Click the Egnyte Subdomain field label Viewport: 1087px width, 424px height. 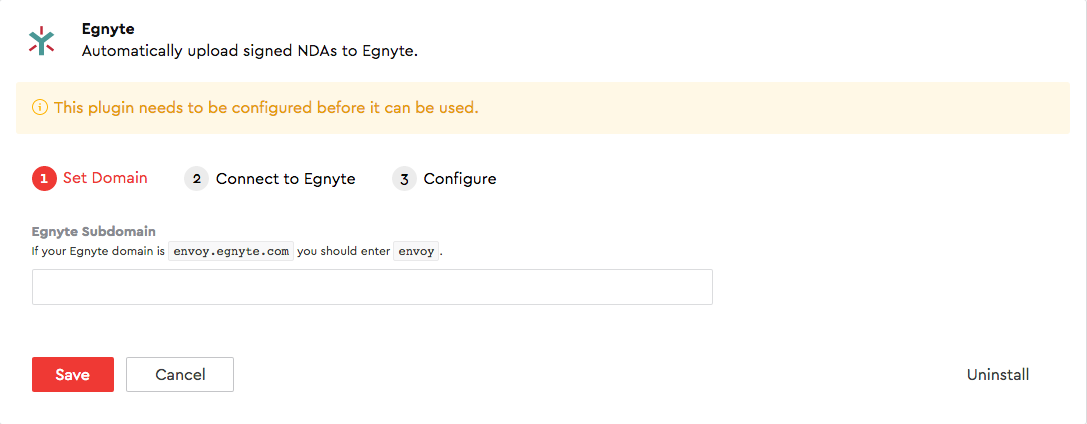[94, 232]
